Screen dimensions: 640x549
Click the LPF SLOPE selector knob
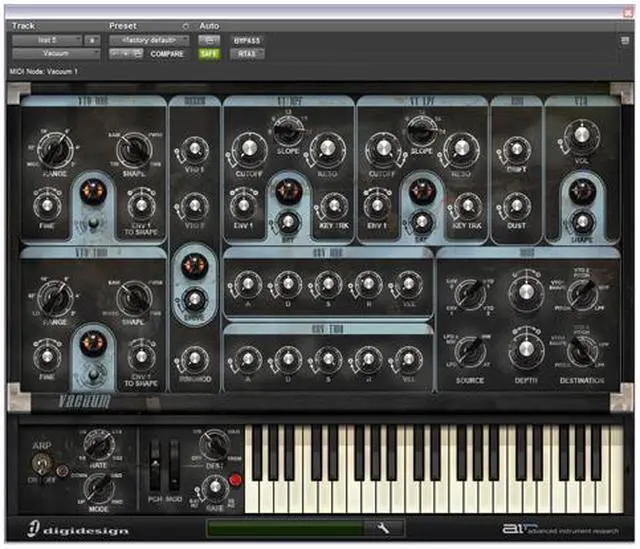click(x=422, y=129)
